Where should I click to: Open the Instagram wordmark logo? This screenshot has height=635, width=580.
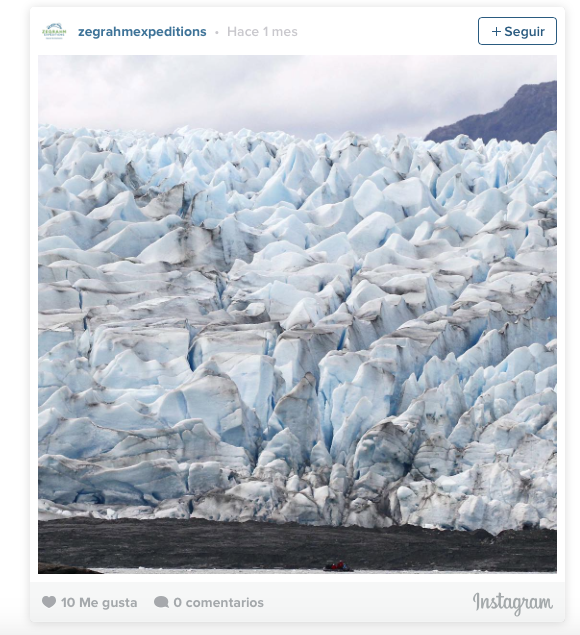[x=513, y=603]
